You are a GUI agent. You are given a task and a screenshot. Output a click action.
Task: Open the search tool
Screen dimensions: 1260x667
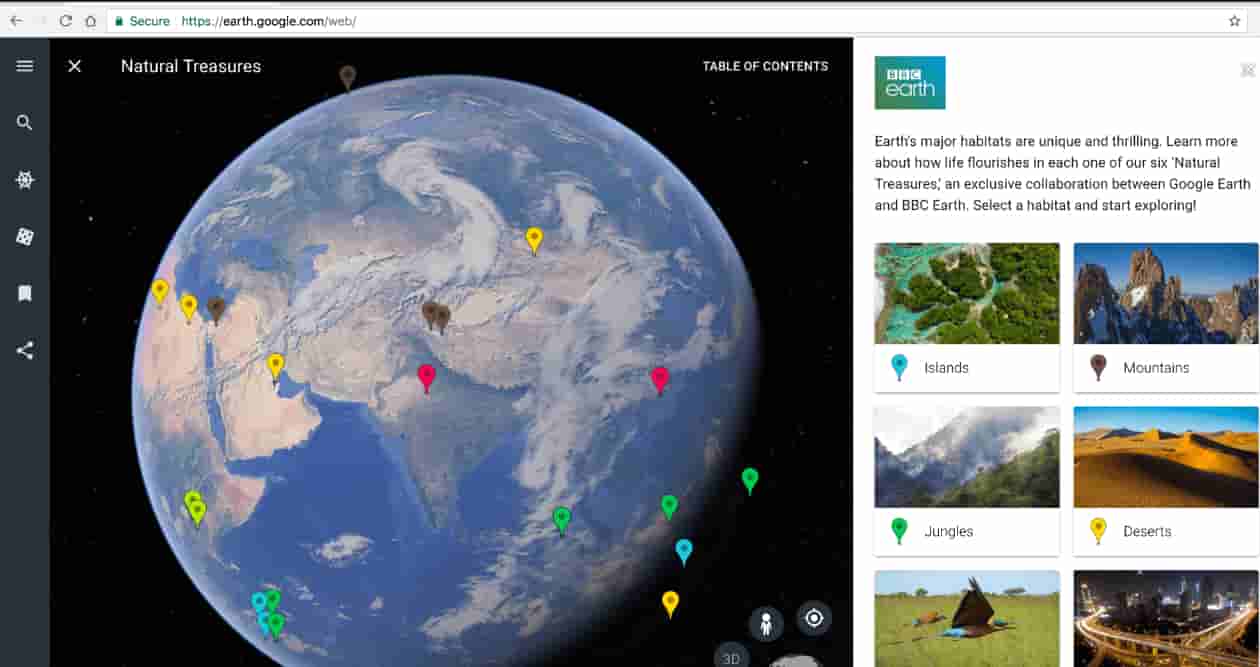pyautogui.click(x=24, y=122)
